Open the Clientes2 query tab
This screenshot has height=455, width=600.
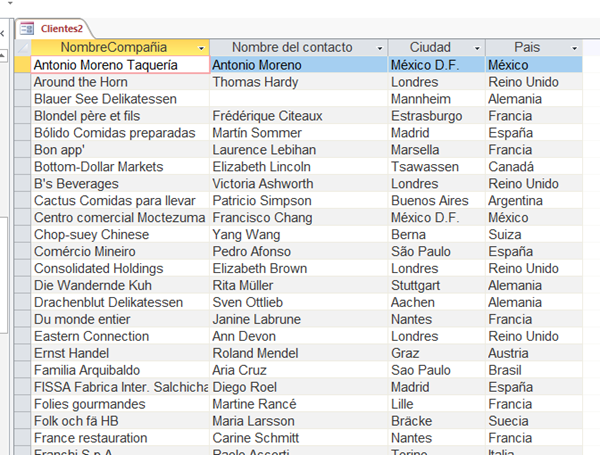54,29
